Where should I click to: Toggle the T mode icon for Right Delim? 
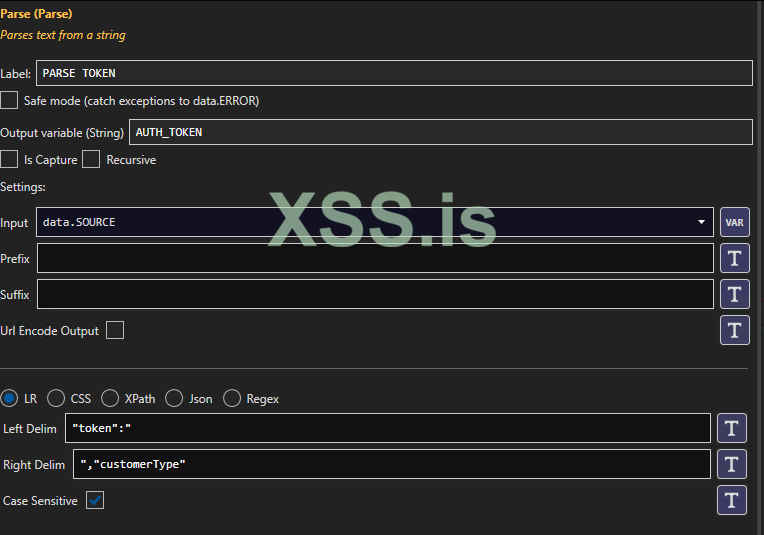[731, 464]
